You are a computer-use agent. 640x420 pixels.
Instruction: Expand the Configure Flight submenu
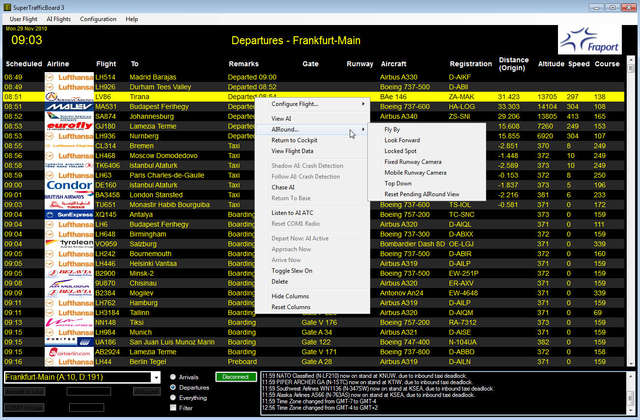312,104
